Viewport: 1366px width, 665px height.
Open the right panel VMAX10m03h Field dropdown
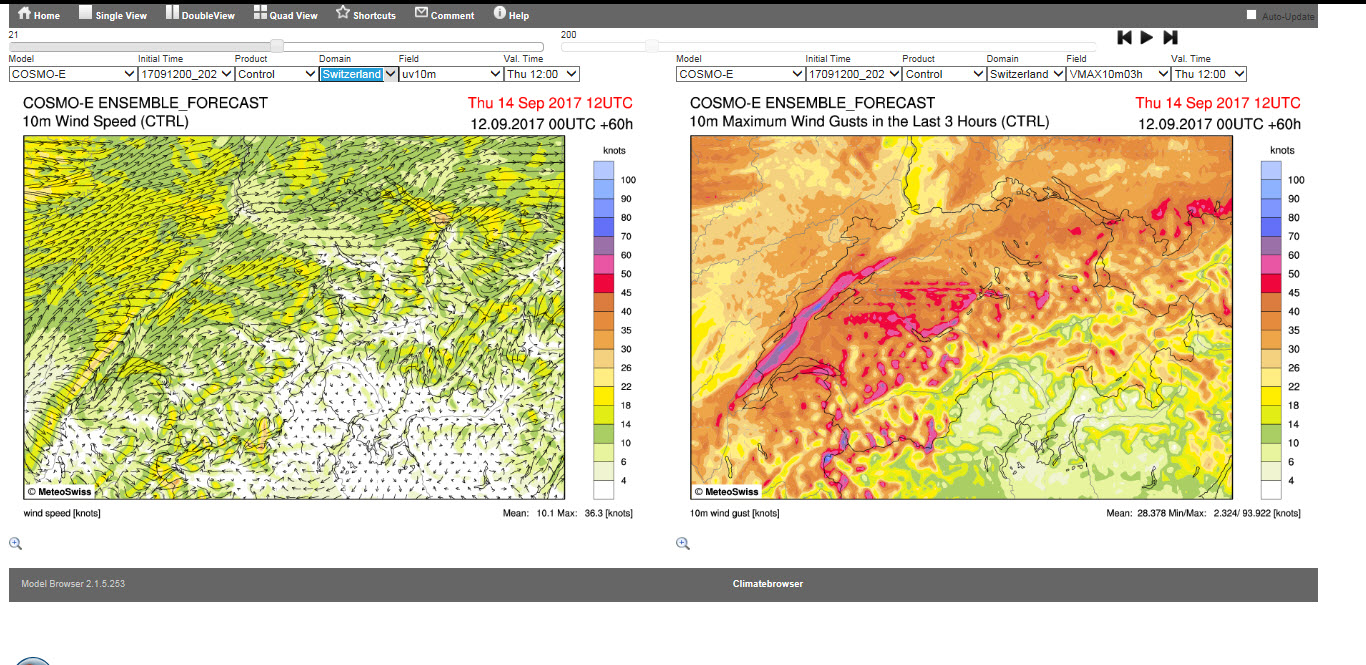[1117, 74]
